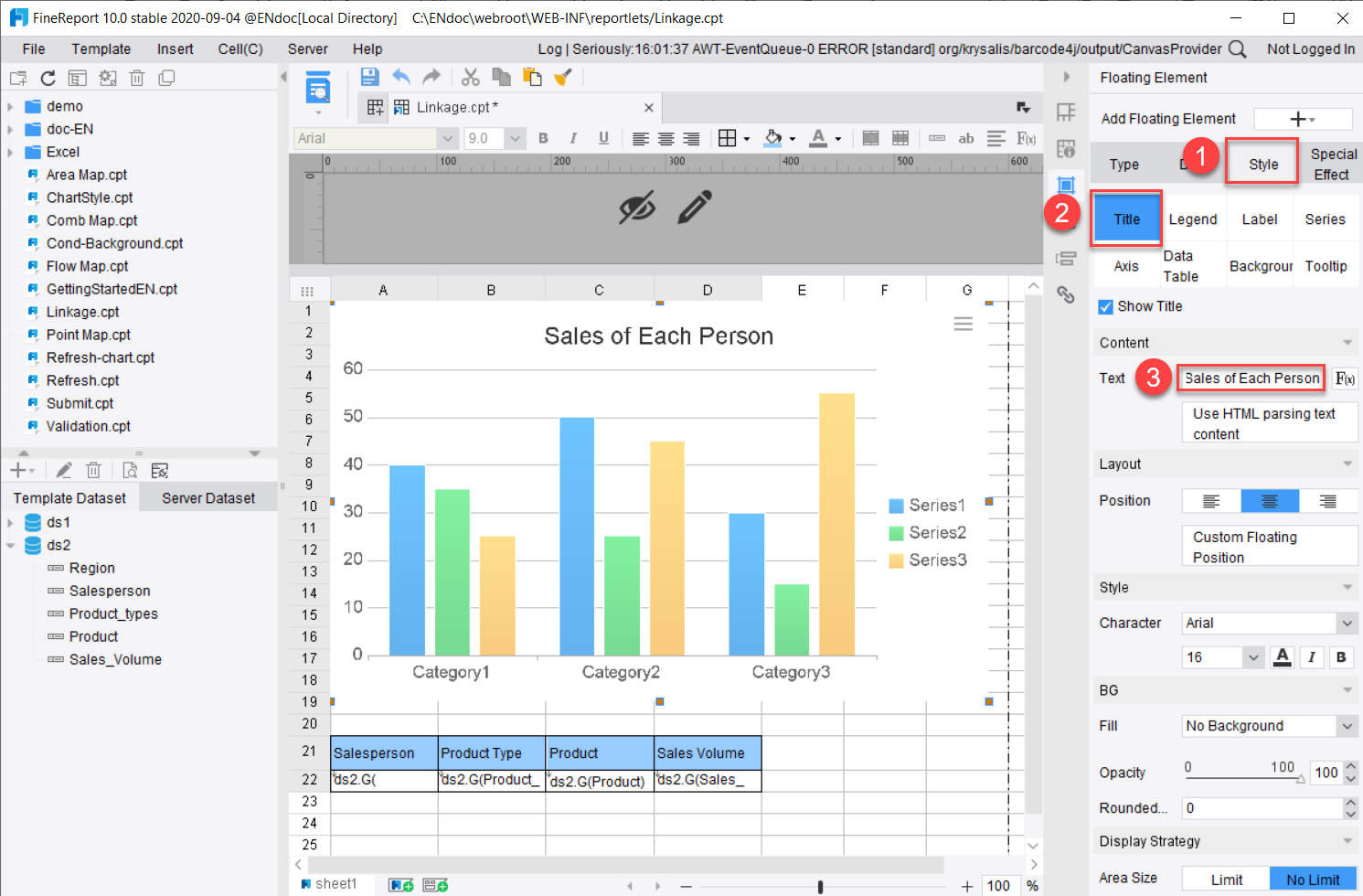Image resolution: width=1363 pixels, height=896 pixels.
Task: Click the pencil edit icon over the chart
Action: [695, 208]
